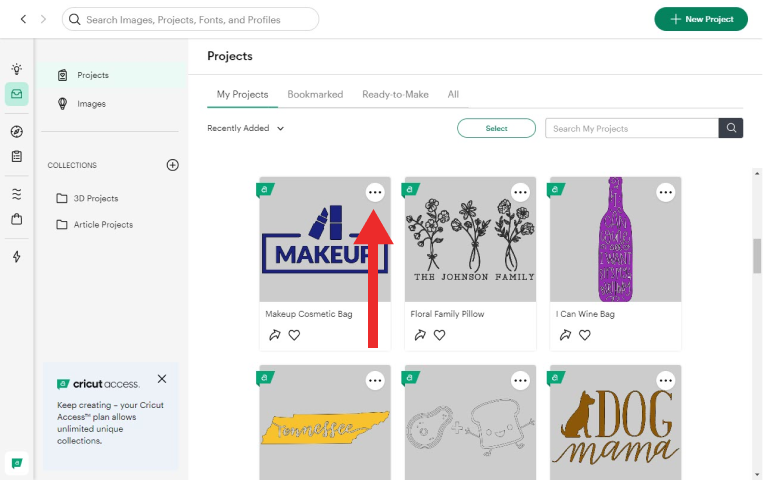
Task: Open the 3D Projects collection folder
Action: coord(95,198)
